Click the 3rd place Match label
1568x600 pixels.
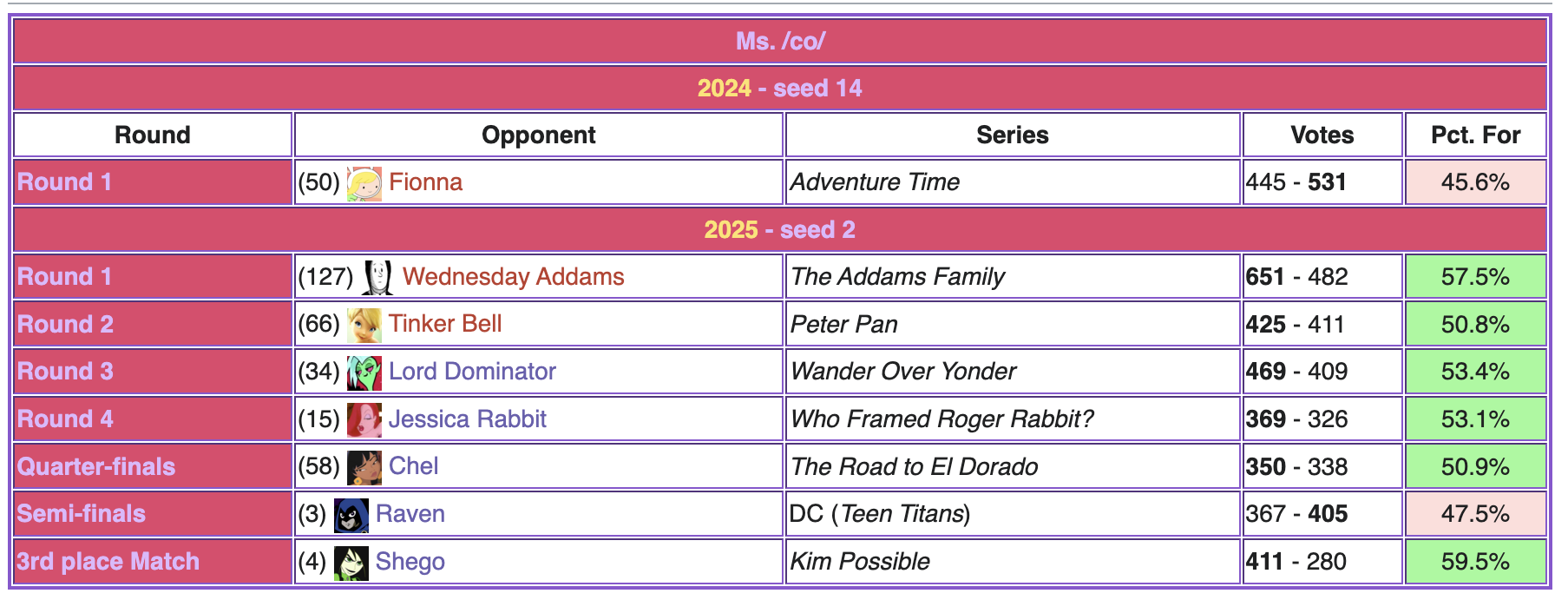(x=108, y=562)
